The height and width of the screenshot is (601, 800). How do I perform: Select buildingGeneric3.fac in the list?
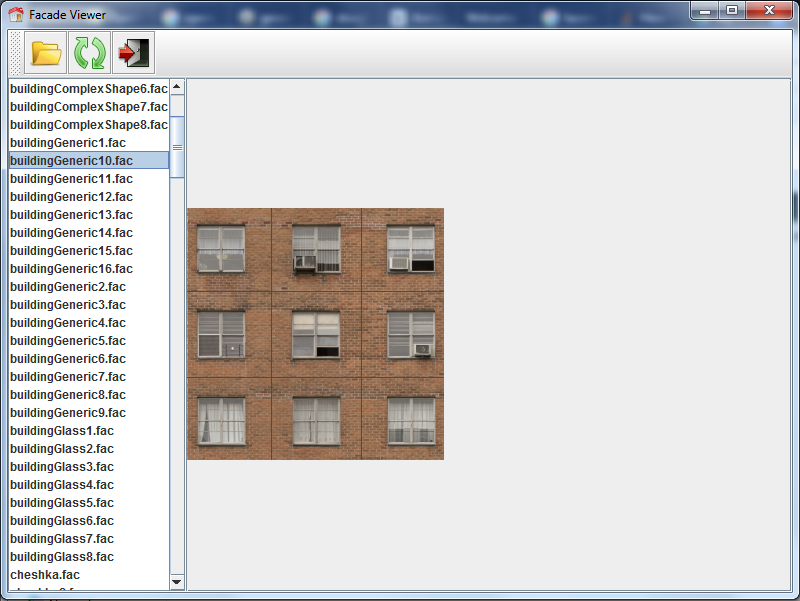click(89, 305)
